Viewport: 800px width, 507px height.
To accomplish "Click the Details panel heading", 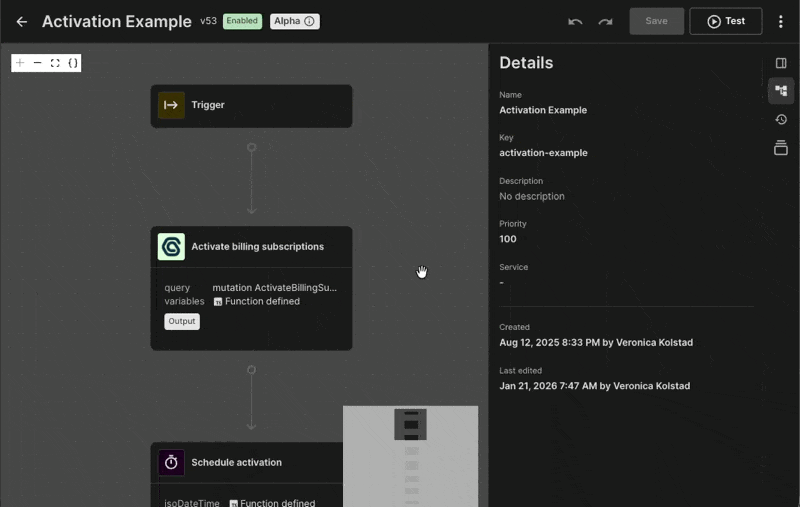I will click(526, 63).
